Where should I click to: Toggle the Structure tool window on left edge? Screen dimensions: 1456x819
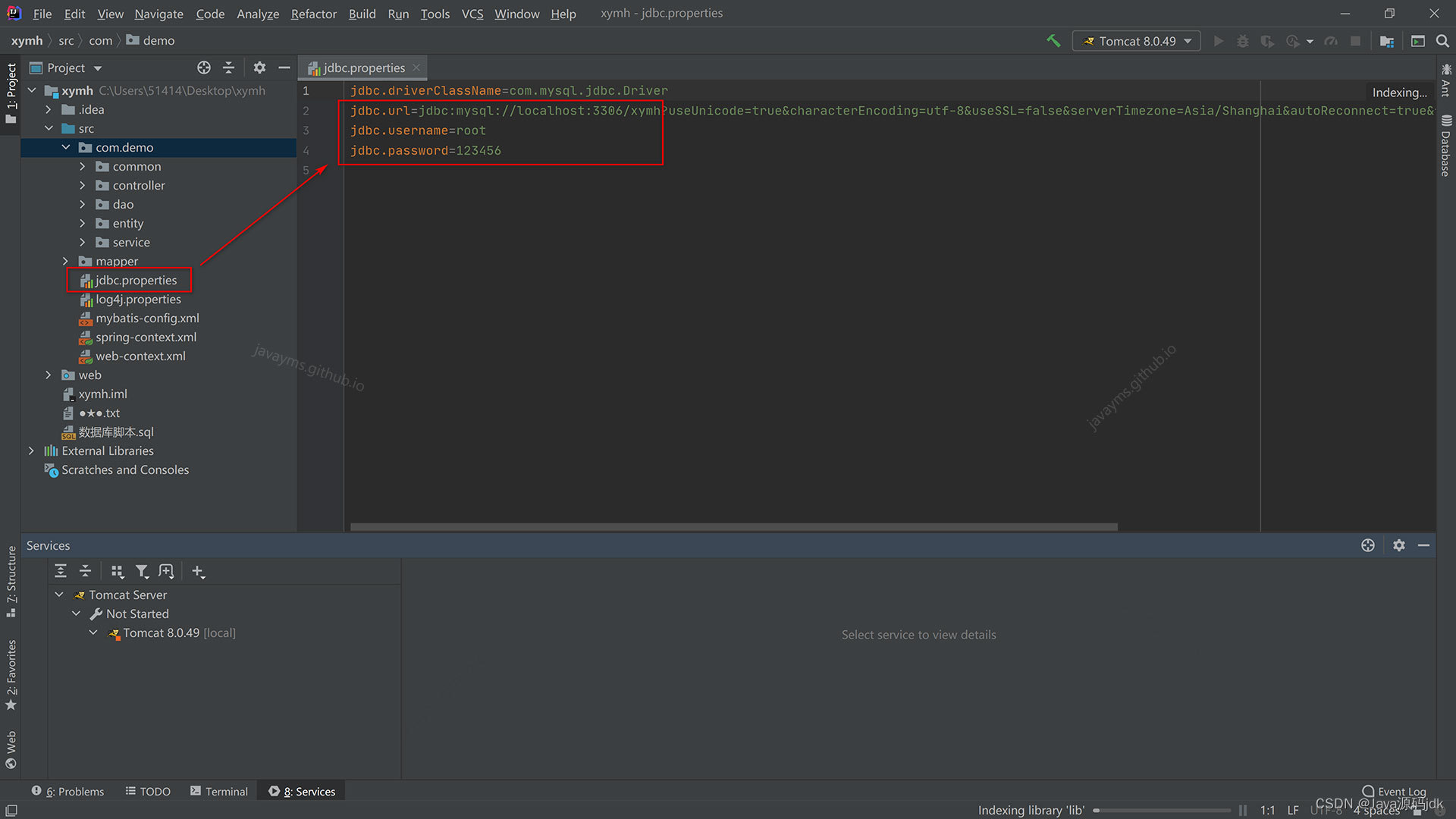pos(11,580)
